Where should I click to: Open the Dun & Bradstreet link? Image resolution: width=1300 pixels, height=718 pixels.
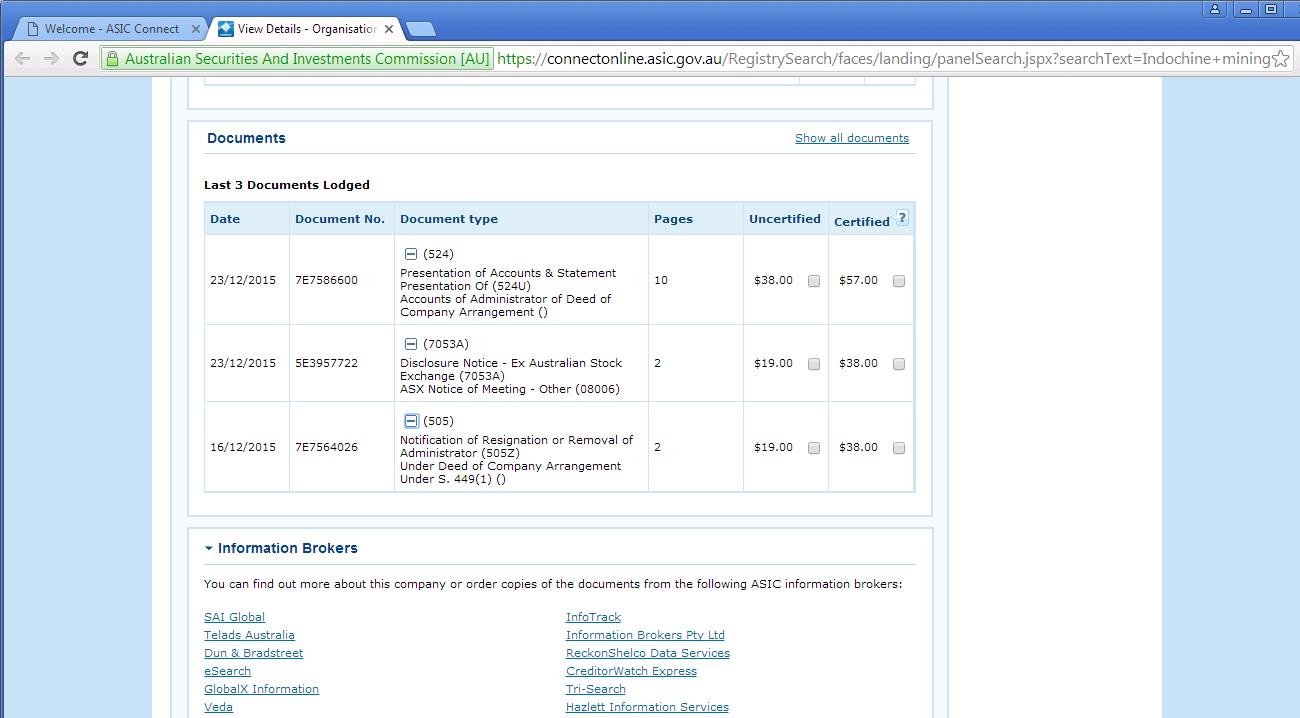[x=253, y=653]
